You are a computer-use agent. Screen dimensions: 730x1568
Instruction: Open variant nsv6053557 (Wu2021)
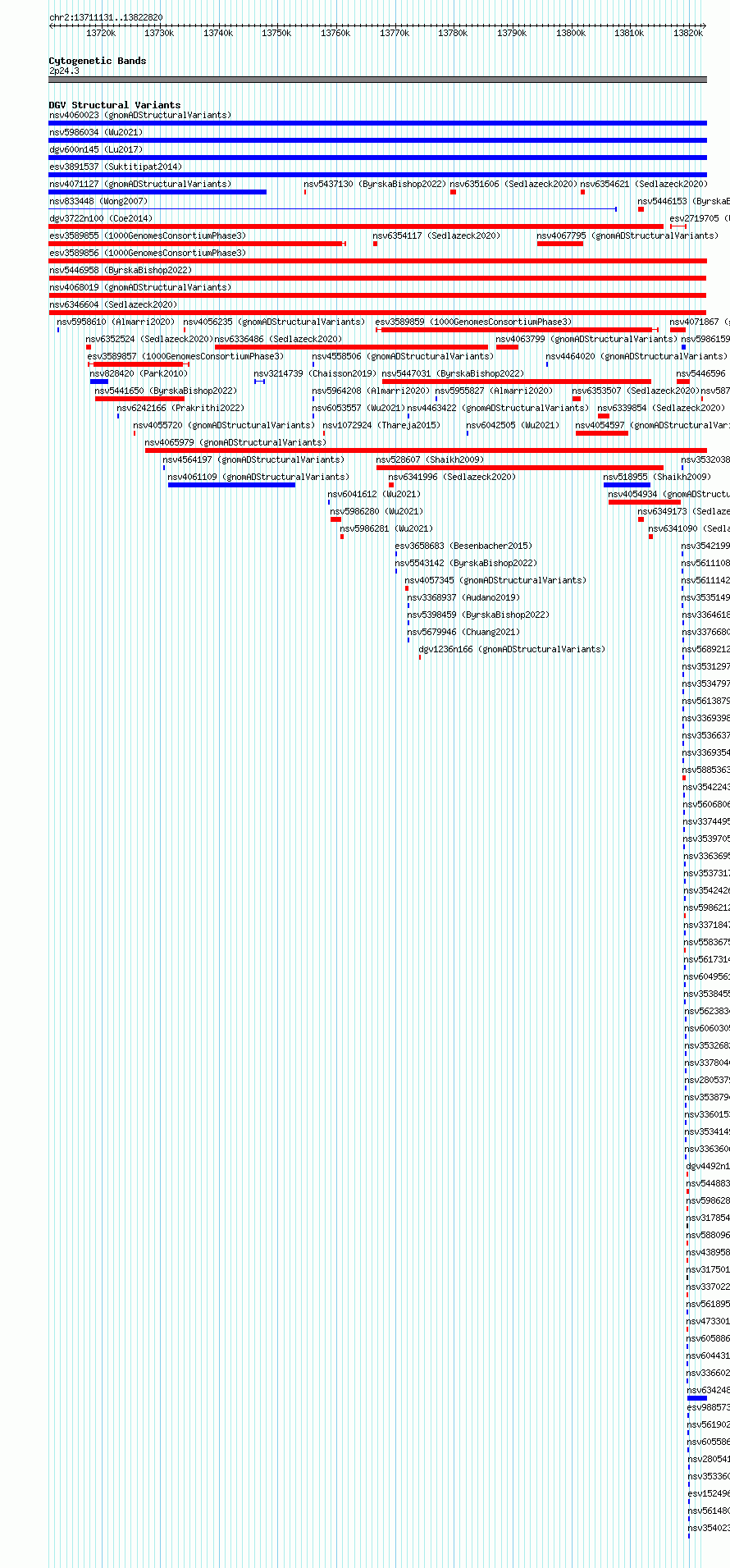[x=358, y=408]
